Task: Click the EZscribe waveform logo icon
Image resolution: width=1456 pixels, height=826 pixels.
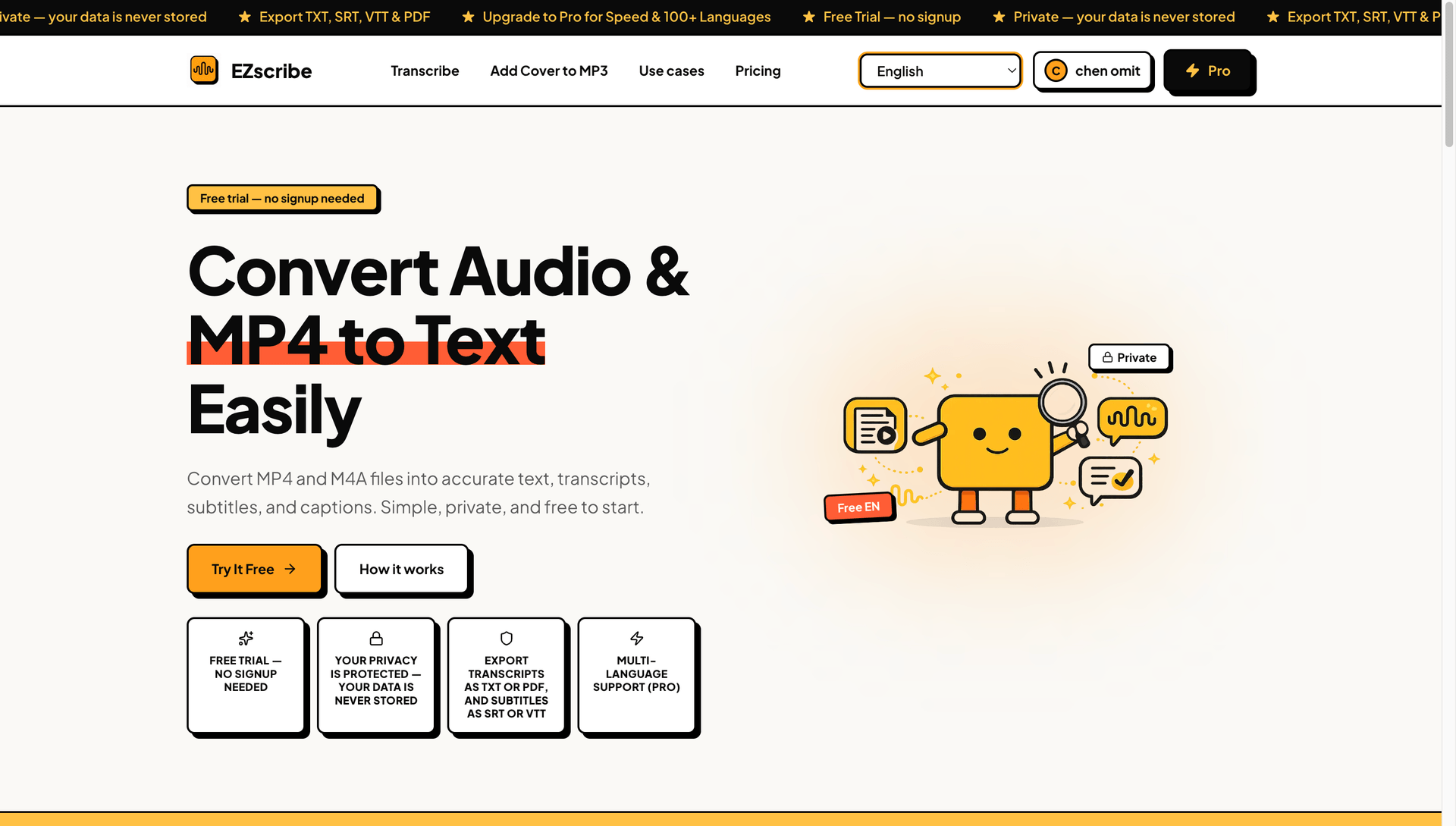Action: coord(204,71)
